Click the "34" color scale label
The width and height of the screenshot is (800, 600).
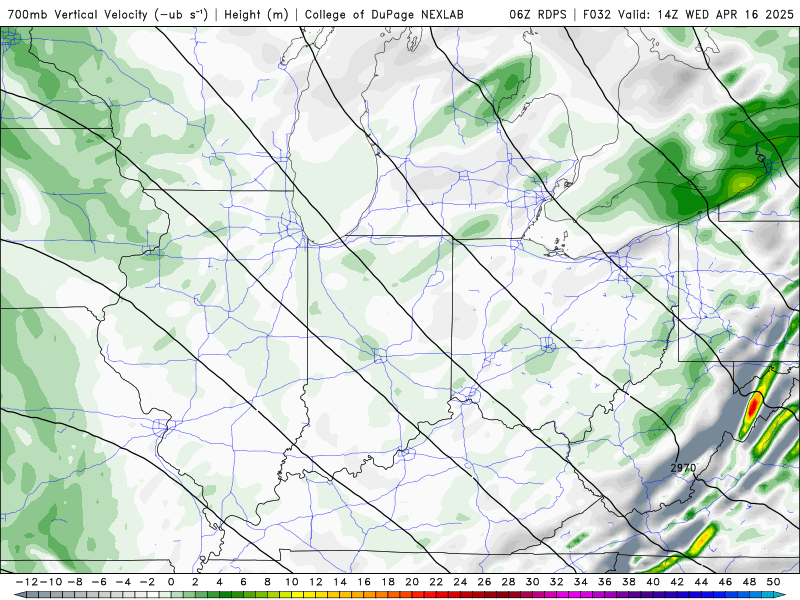pyautogui.click(x=581, y=582)
